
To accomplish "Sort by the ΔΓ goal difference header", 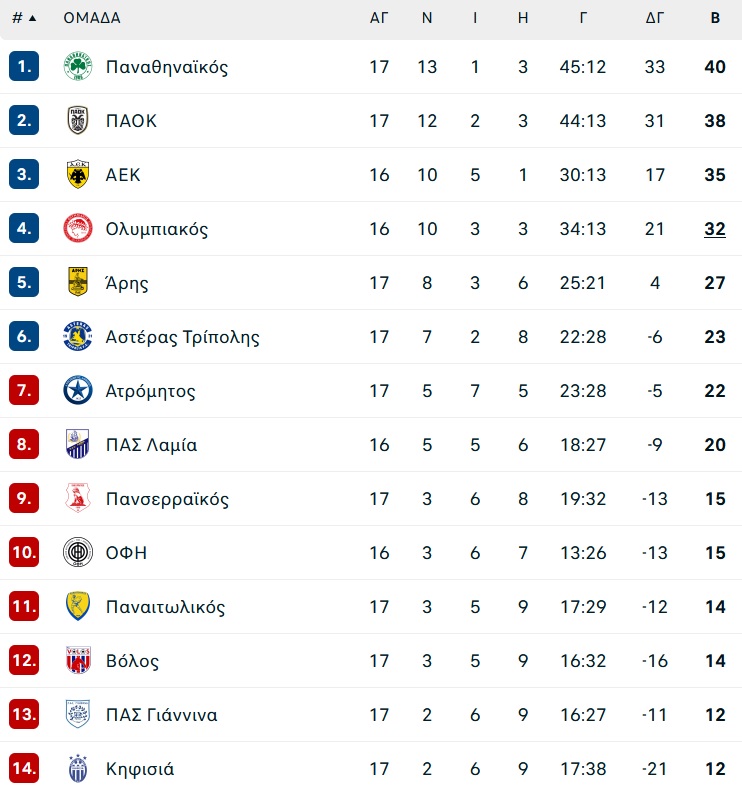I will click(654, 18).
